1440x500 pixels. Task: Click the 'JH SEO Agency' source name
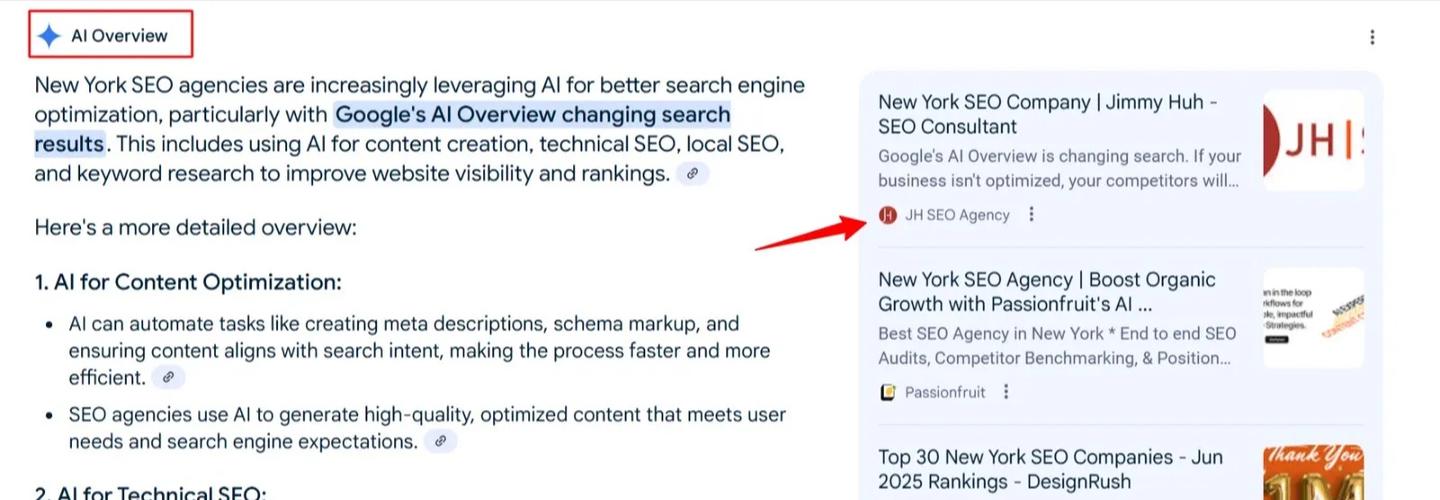click(x=957, y=215)
